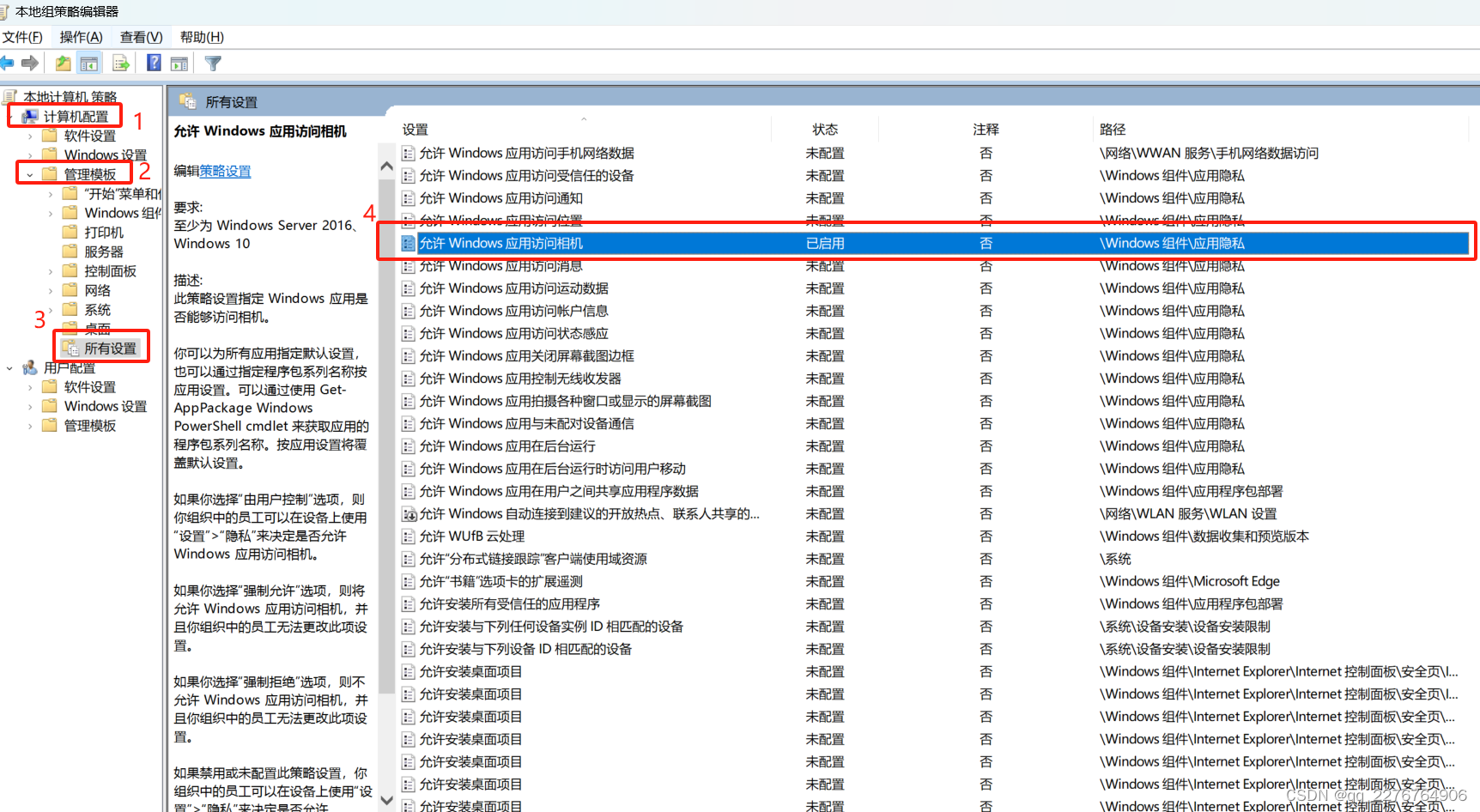
Task: Expand the 网络 tree node
Action: [x=51, y=290]
